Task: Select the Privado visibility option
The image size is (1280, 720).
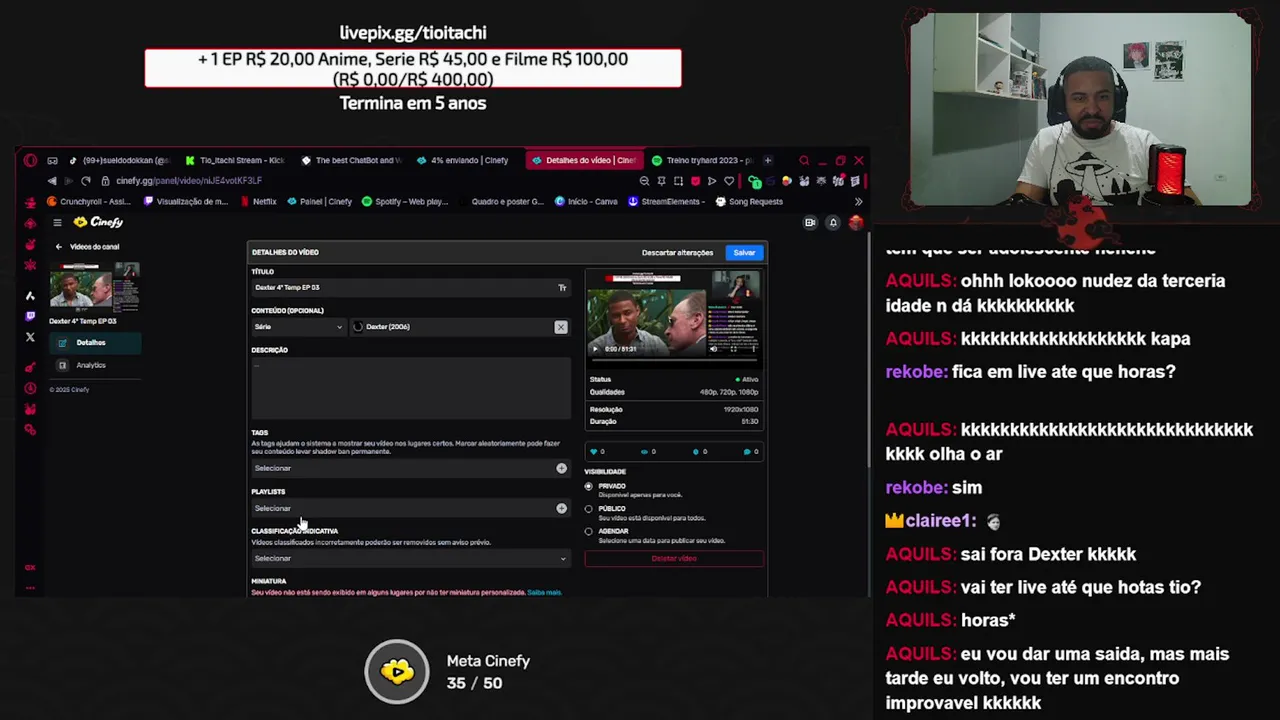Action: tap(588, 486)
